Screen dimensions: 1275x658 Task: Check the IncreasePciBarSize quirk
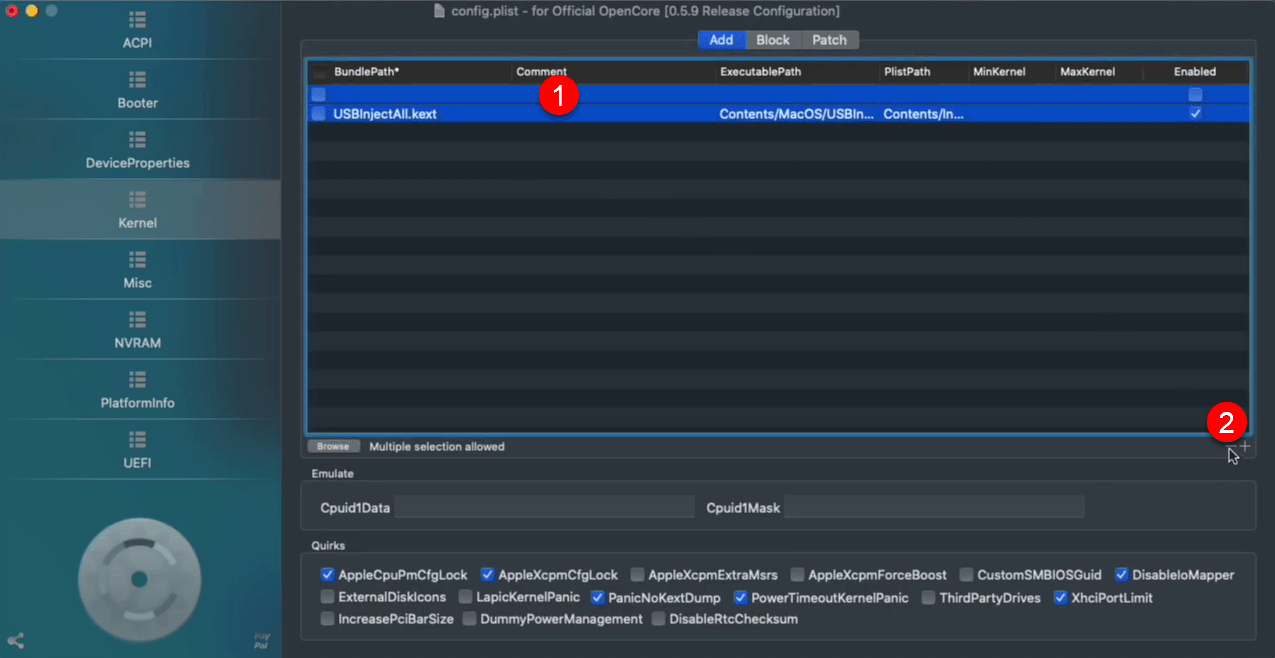coord(328,619)
